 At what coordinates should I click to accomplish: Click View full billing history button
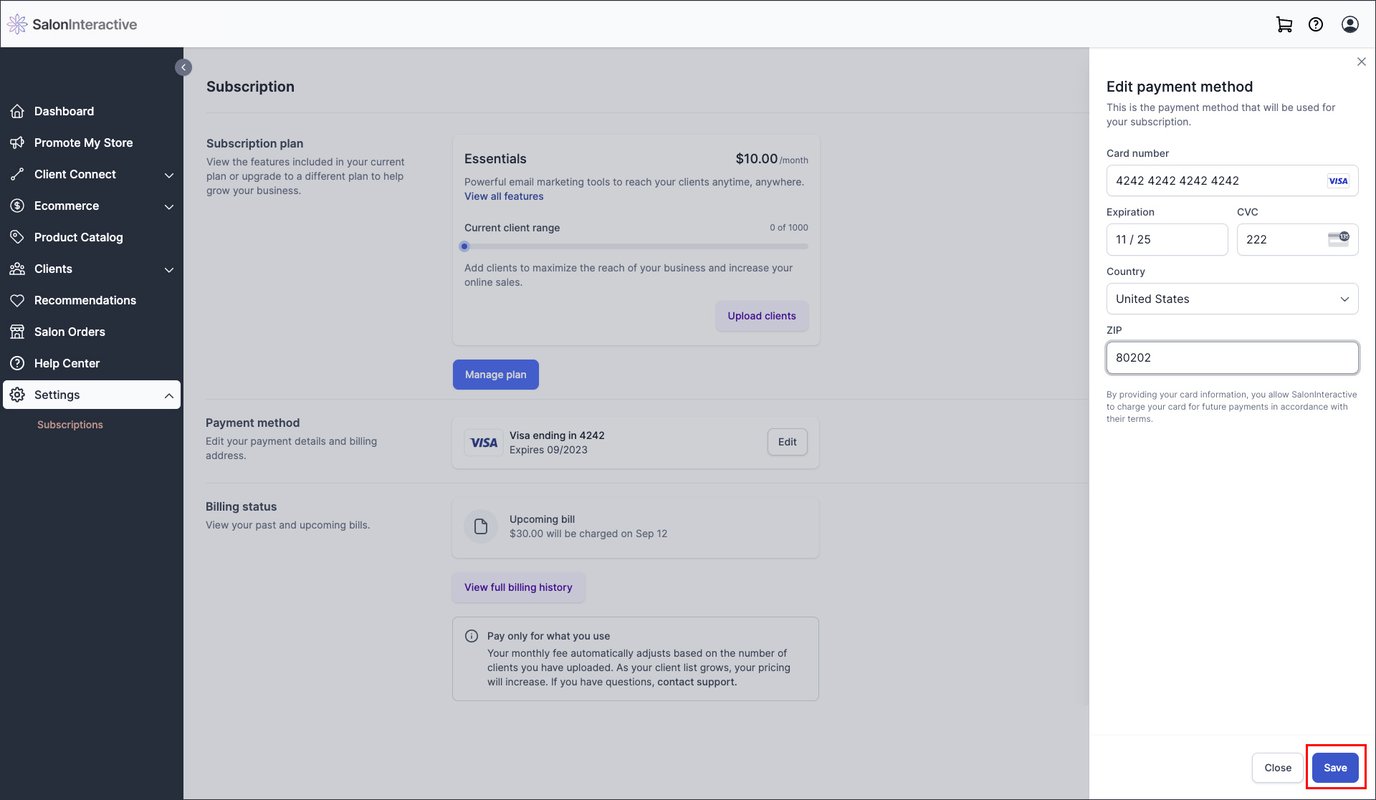click(x=518, y=587)
